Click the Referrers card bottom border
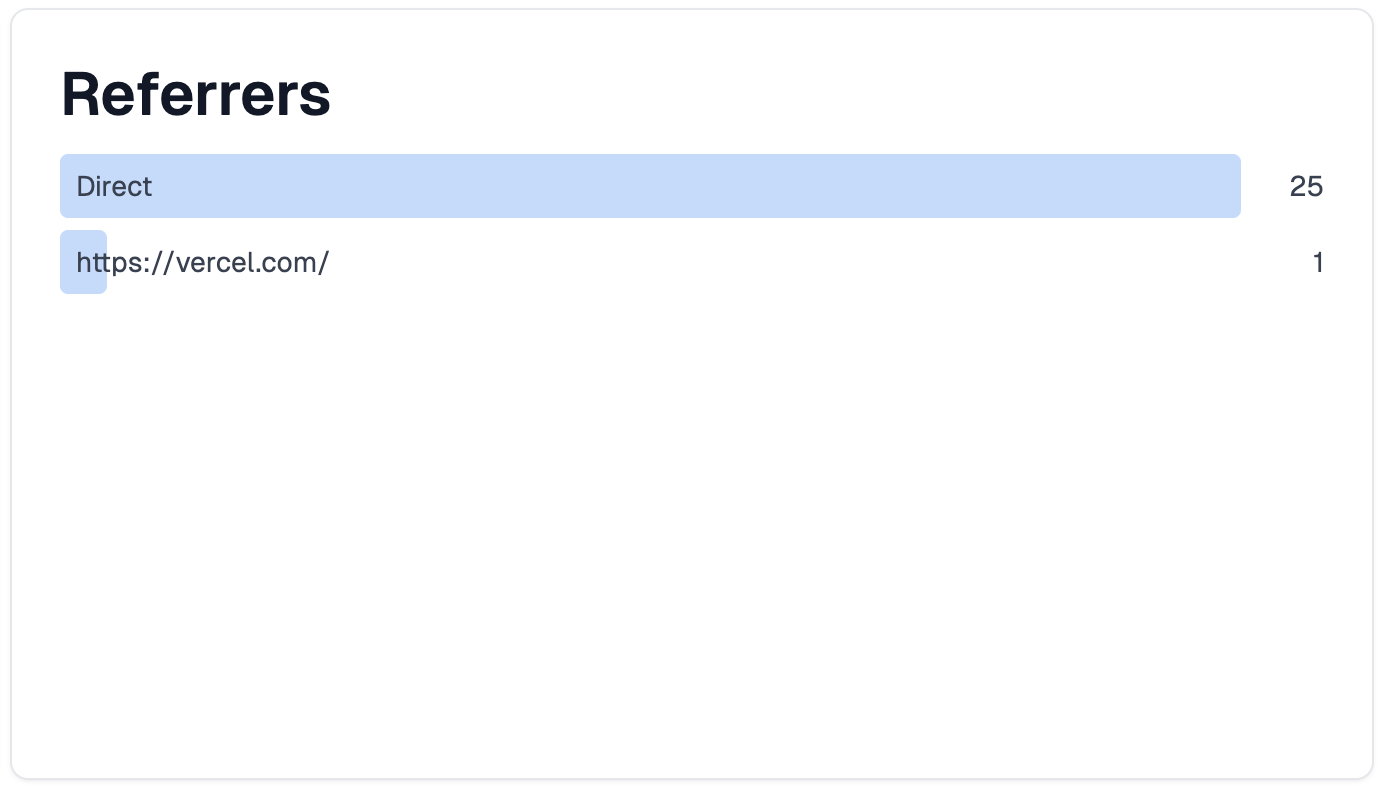This screenshot has height=794, width=1394. [x=692, y=778]
